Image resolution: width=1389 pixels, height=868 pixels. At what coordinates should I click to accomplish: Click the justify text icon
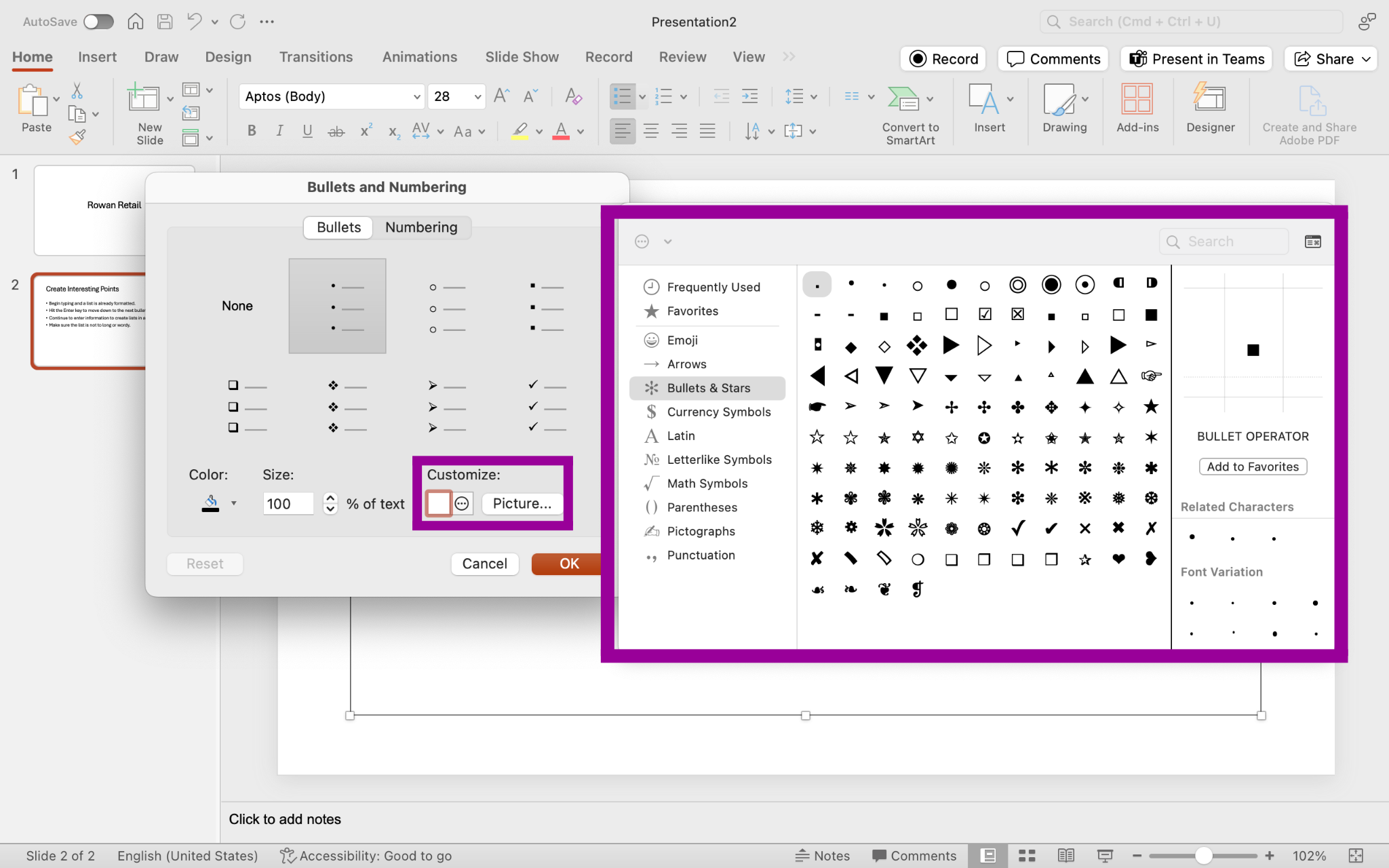tap(707, 131)
